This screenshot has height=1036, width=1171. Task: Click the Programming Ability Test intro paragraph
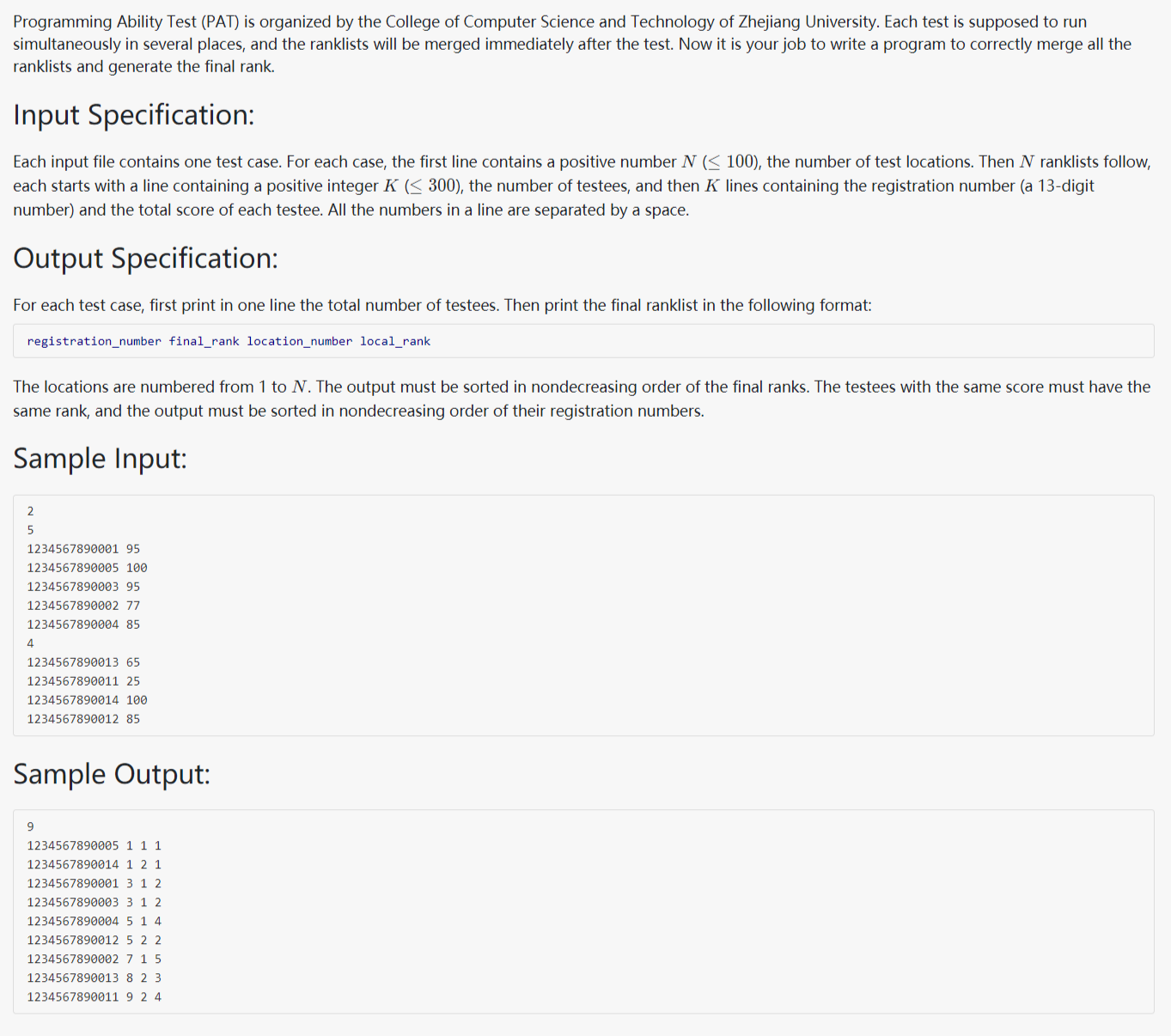point(571,44)
